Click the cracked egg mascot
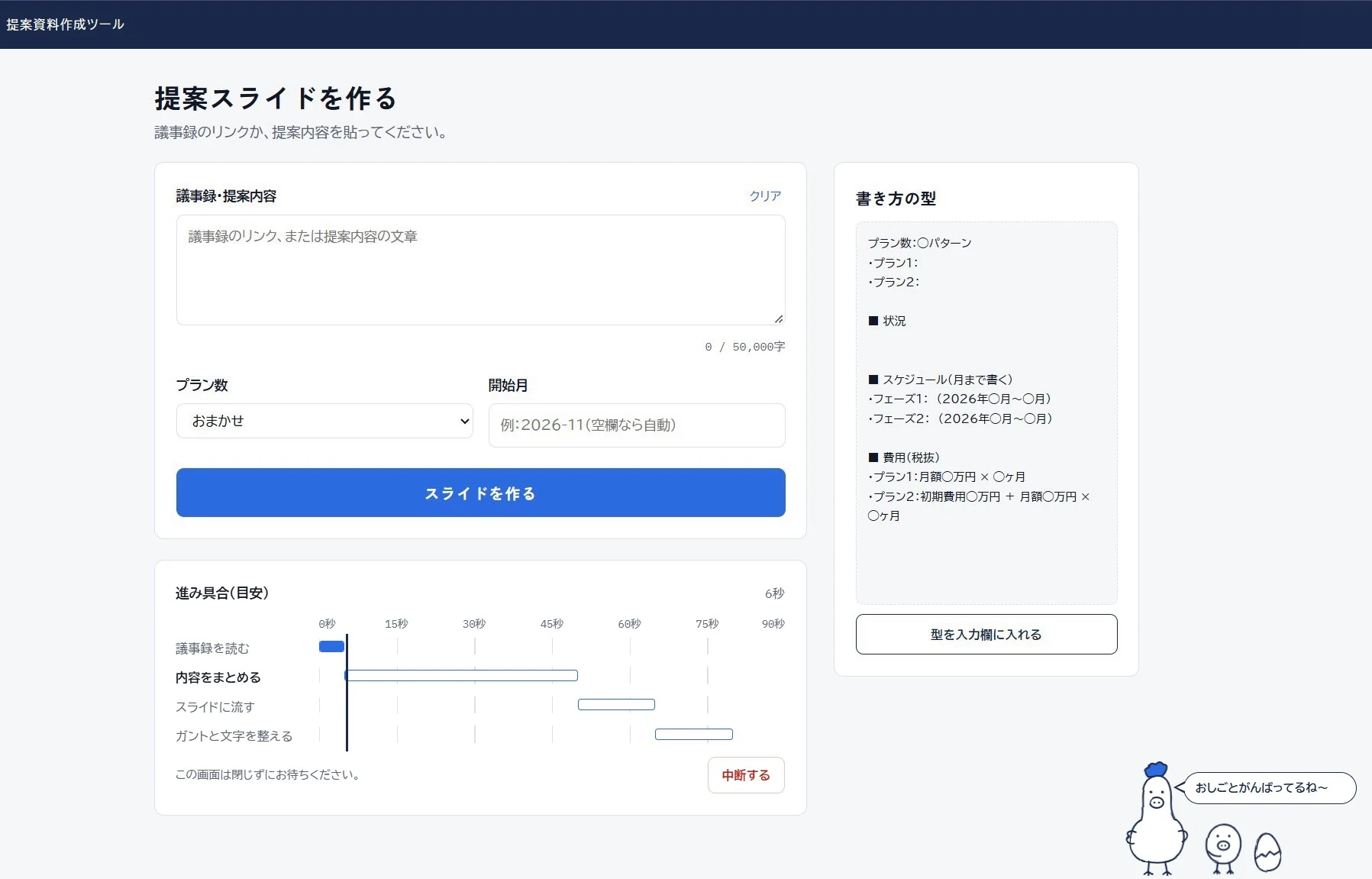This screenshot has width=1372, height=879. pos(1267,852)
